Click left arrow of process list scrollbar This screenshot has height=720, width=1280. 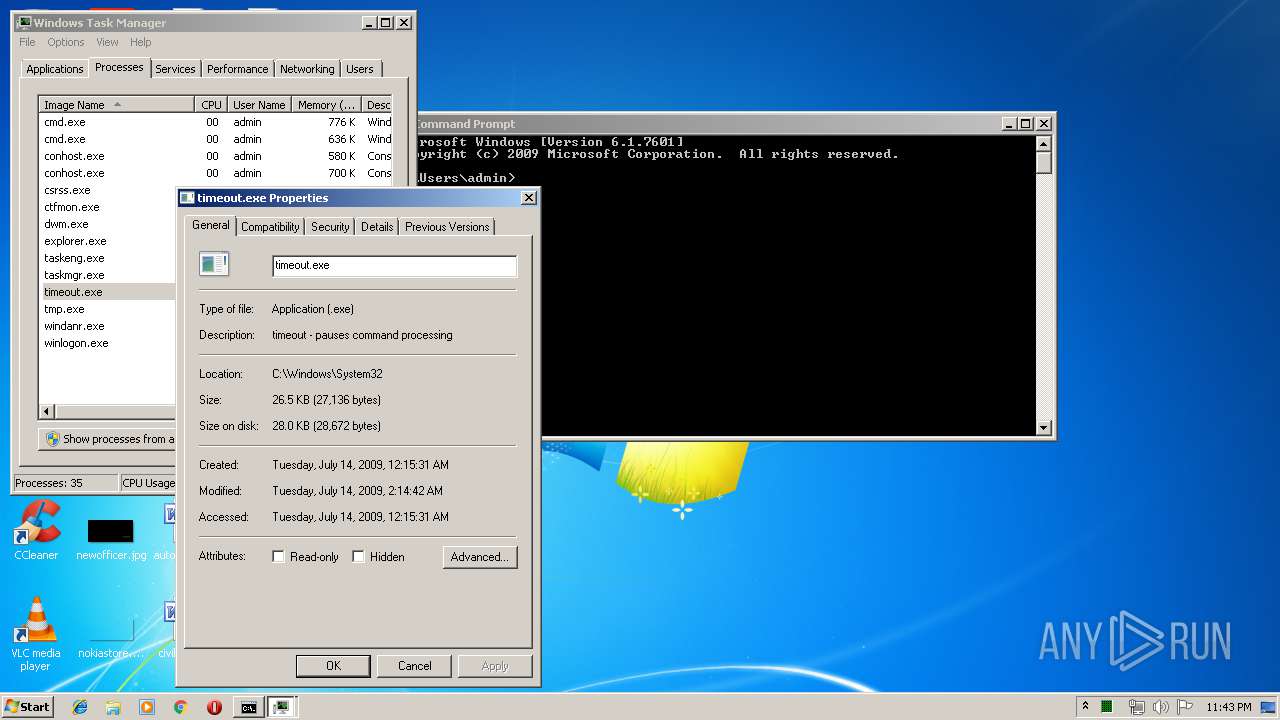[47, 411]
